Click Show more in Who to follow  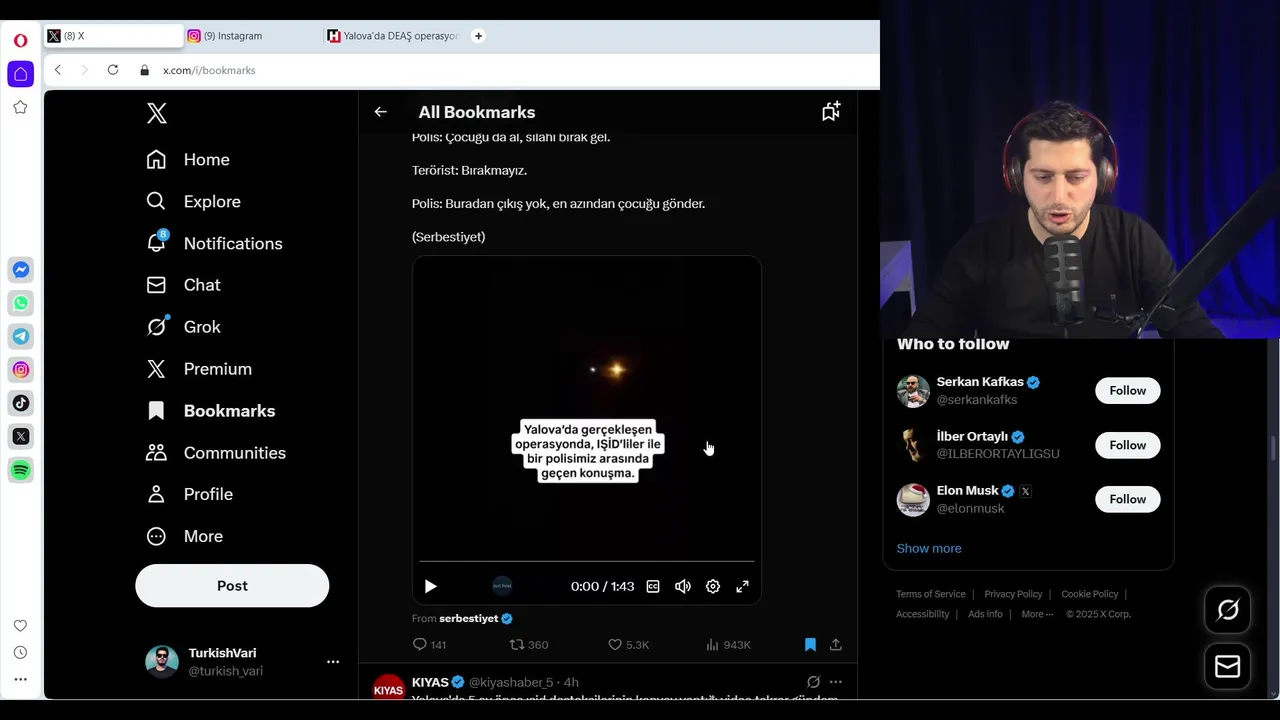click(x=928, y=548)
